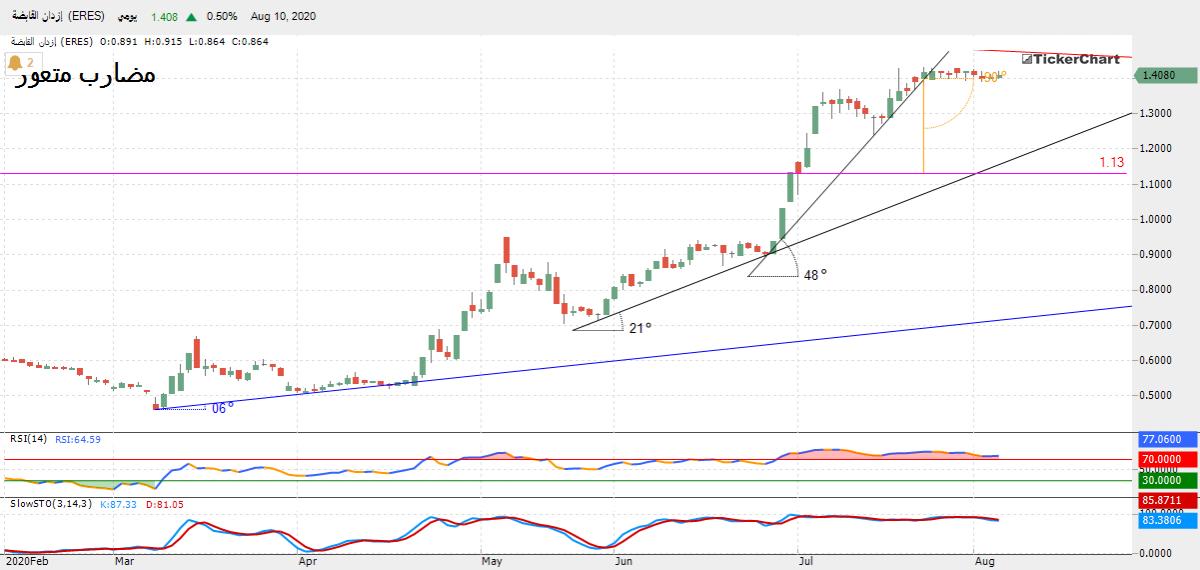The image size is (1200, 570).
Task: Select the blue 06° angle annotation
Action: click(222, 408)
